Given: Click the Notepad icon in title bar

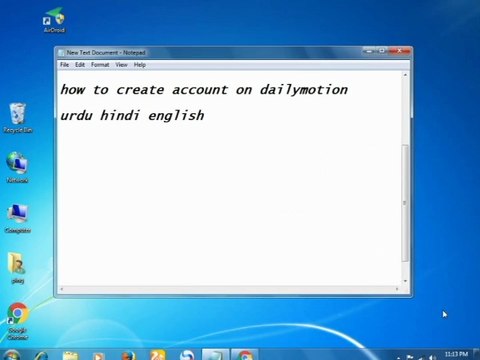Looking at the screenshot, I should pyautogui.click(x=61, y=53).
